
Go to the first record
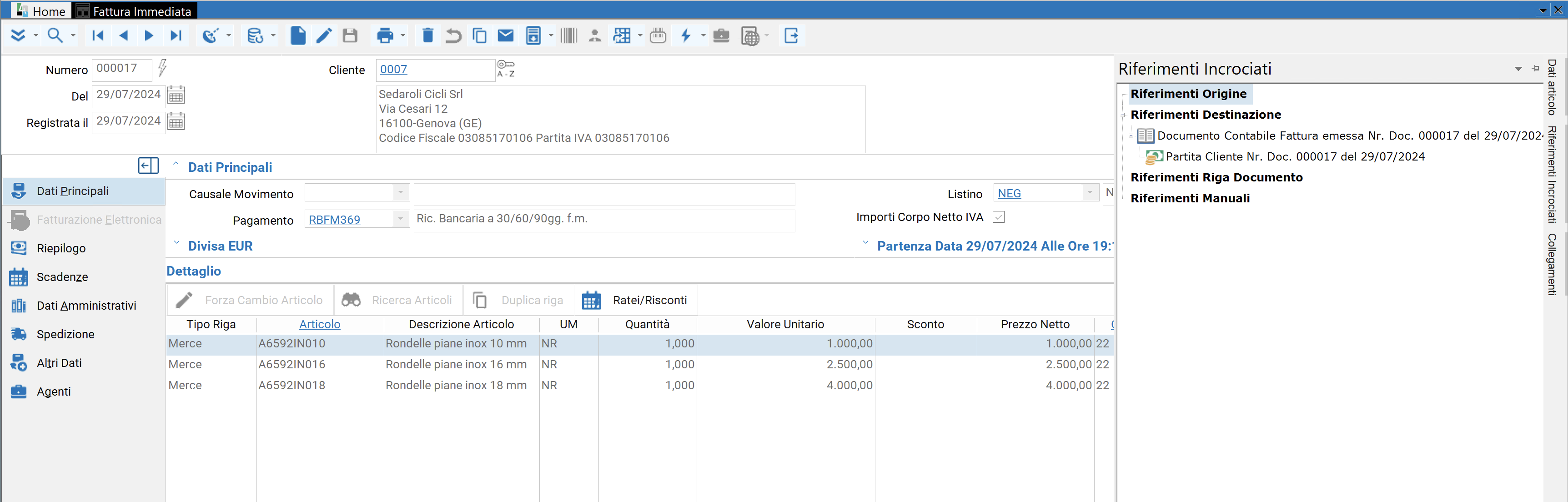tap(98, 36)
